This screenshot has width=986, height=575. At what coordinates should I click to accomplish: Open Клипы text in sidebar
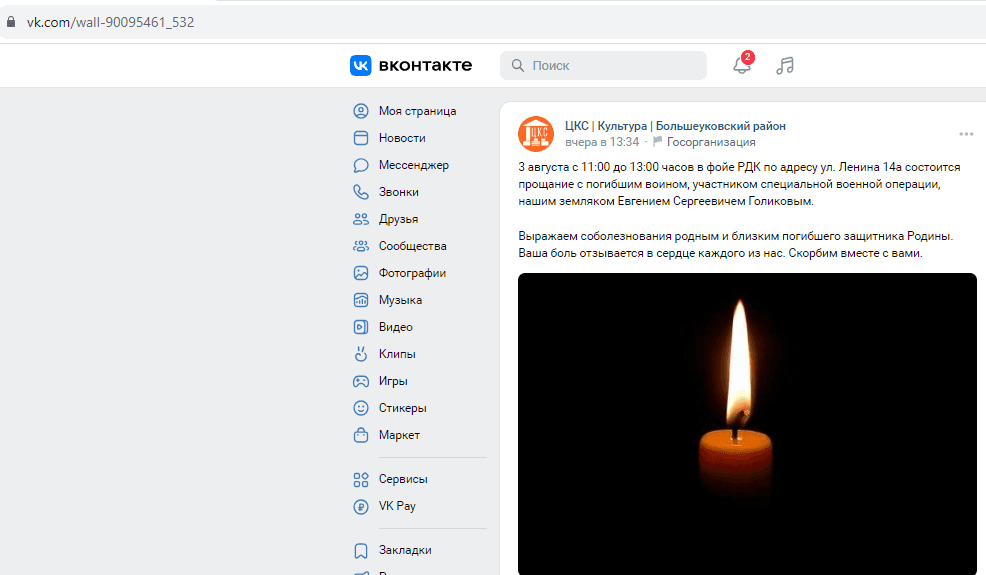[x=397, y=355]
